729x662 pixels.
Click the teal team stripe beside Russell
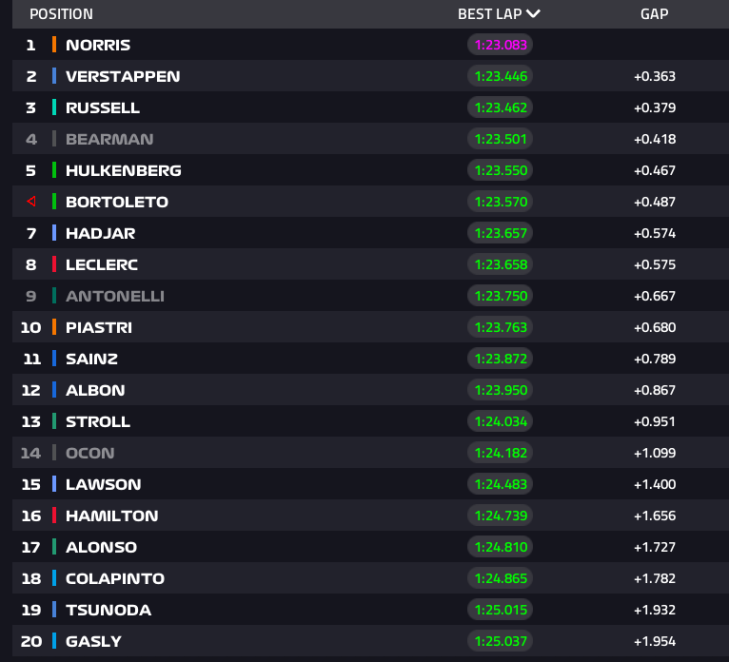(x=54, y=107)
